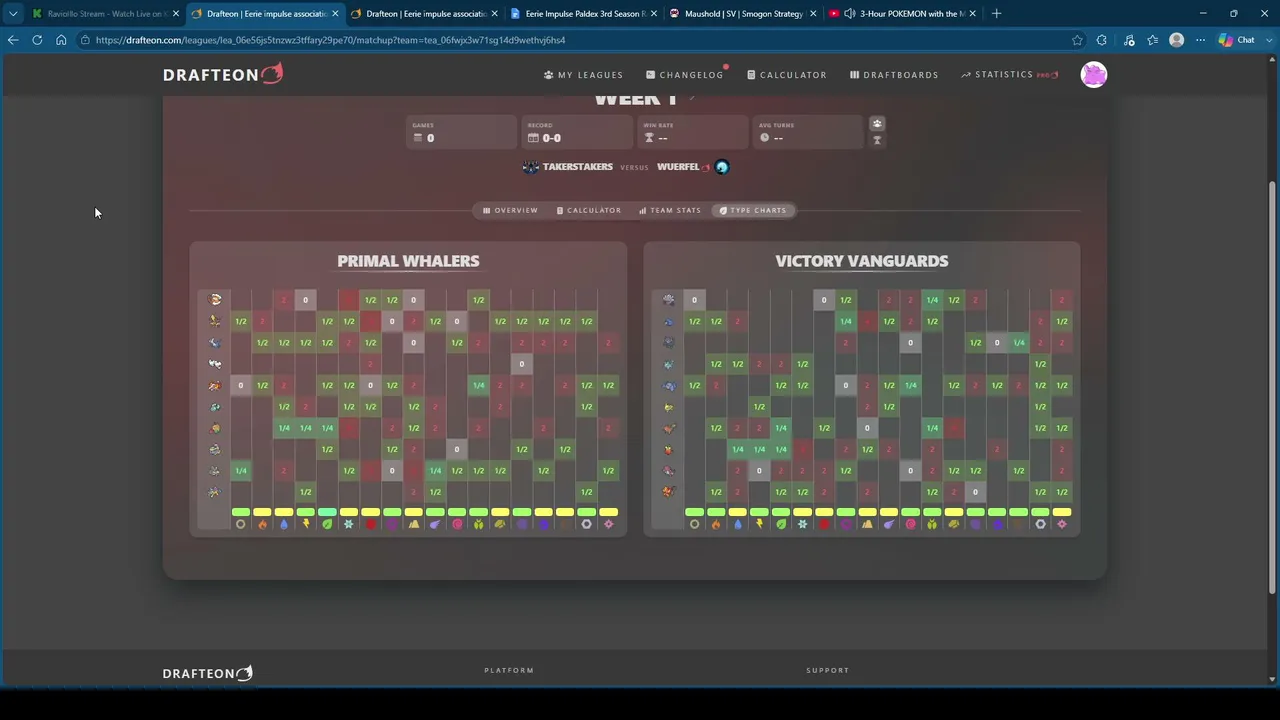Image resolution: width=1280 pixels, height=720 pixels.
Task: Click the Normal type icon under Primal Whalers
Action: tap(240, 524)
